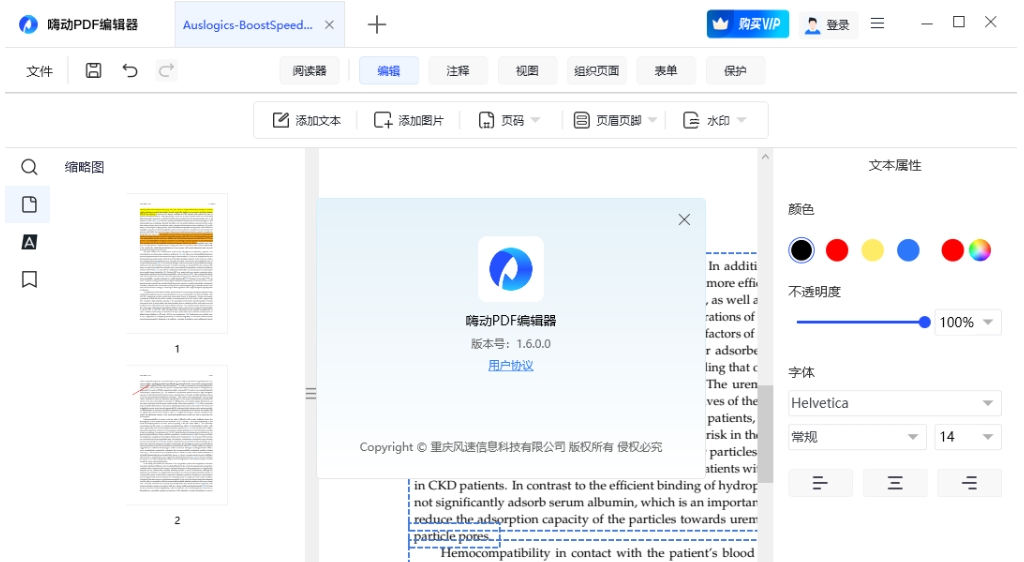This screenshot has height=562, width=1024.
Task: Open the text list sidebar icon
Action: click(x=29, y=242)
